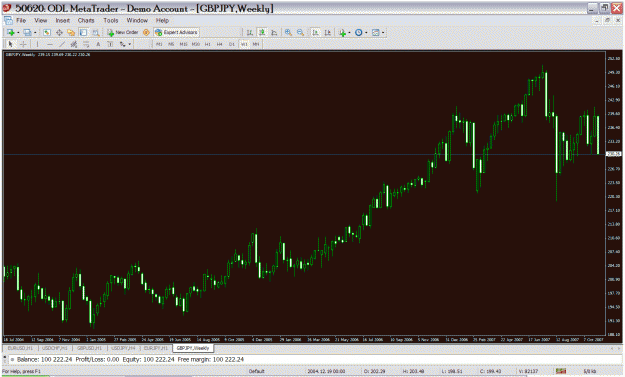Switch chart to candlesticks
The height and width of the screenshot is (377, 625).
coord(262,32)
